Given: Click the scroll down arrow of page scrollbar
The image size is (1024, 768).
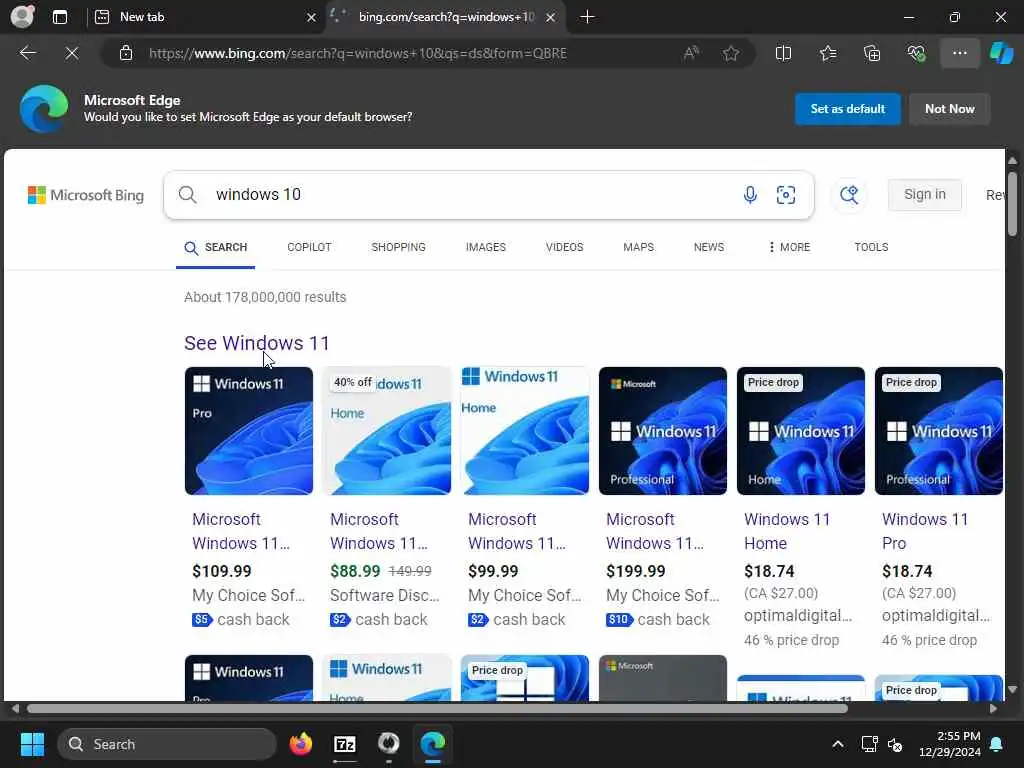Looking at the screenshot, I should pyautogui.click(x=1012, y=690).
